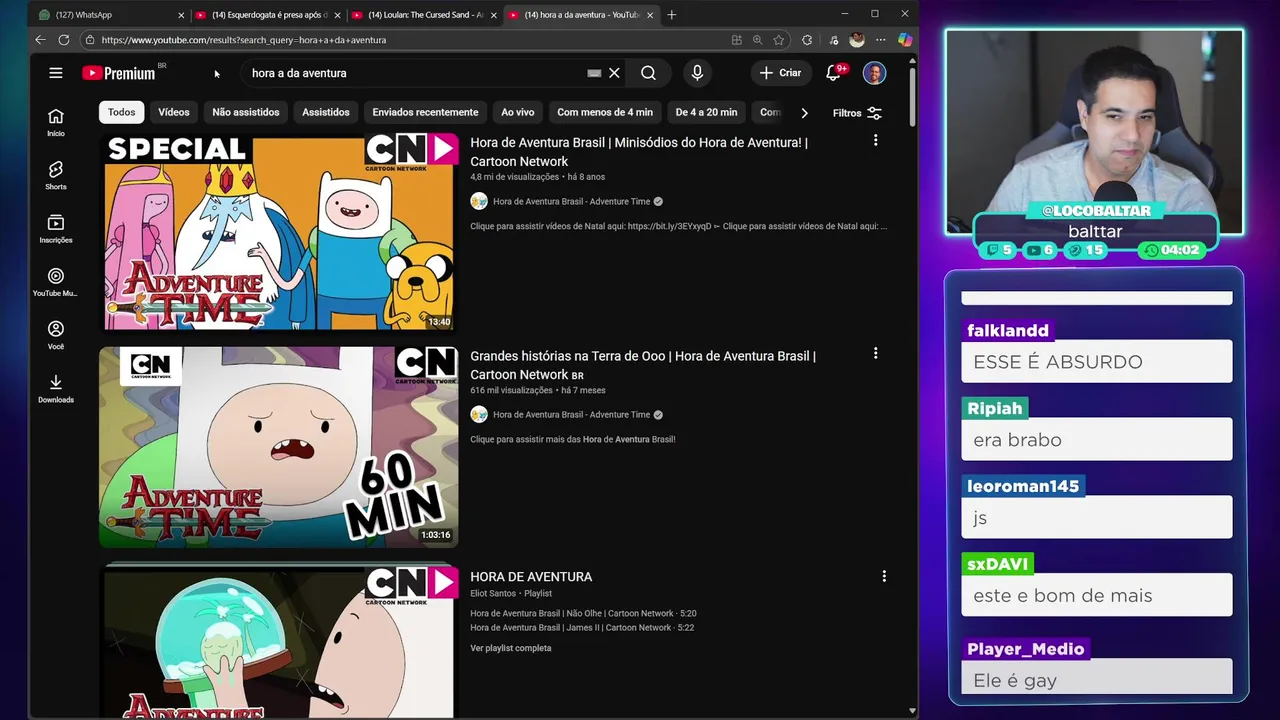
Task: Select the Enviados recentemente filter chip
Action: [425, 112]
